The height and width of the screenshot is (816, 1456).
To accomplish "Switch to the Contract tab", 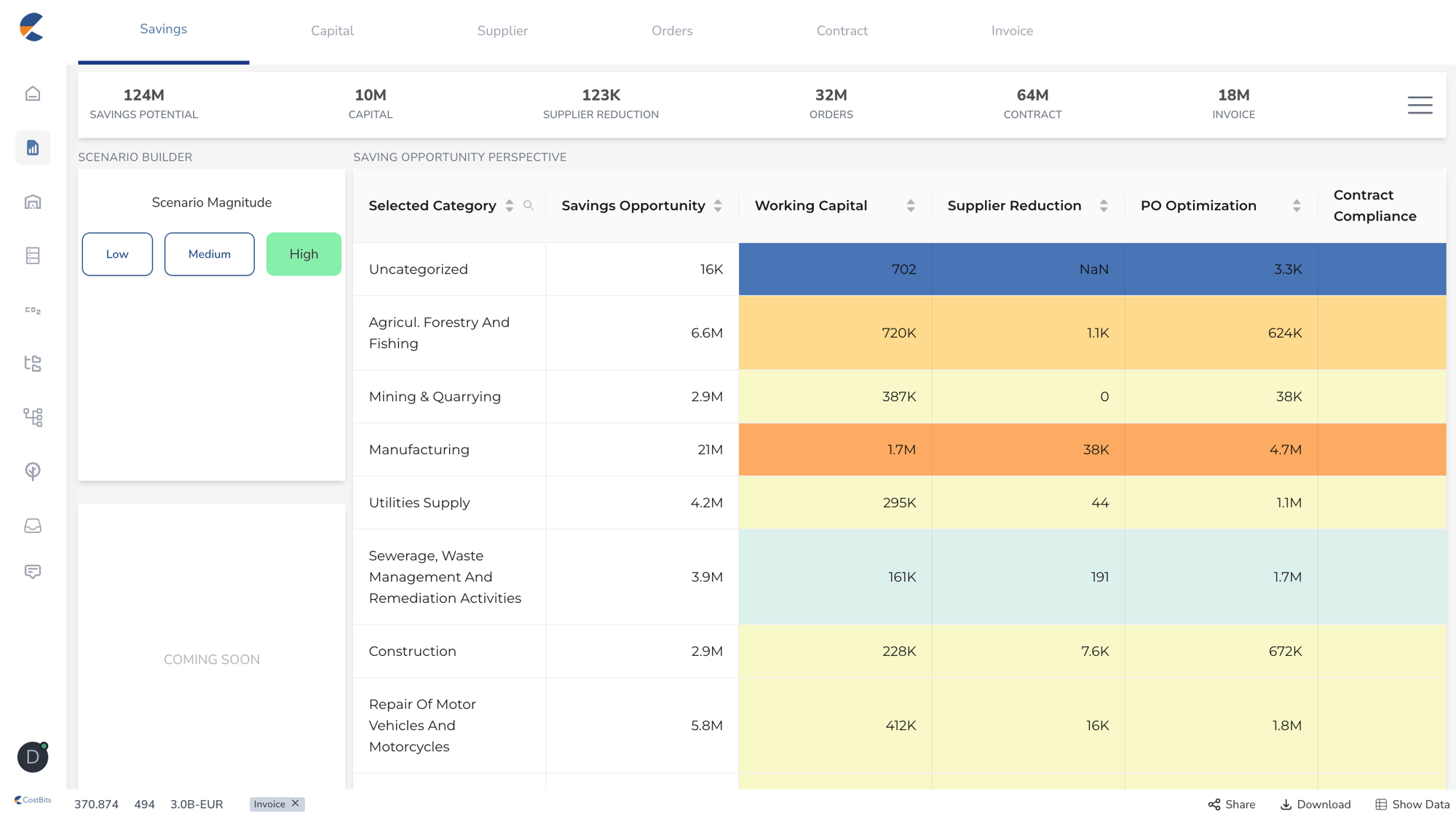I will (842, 31).
